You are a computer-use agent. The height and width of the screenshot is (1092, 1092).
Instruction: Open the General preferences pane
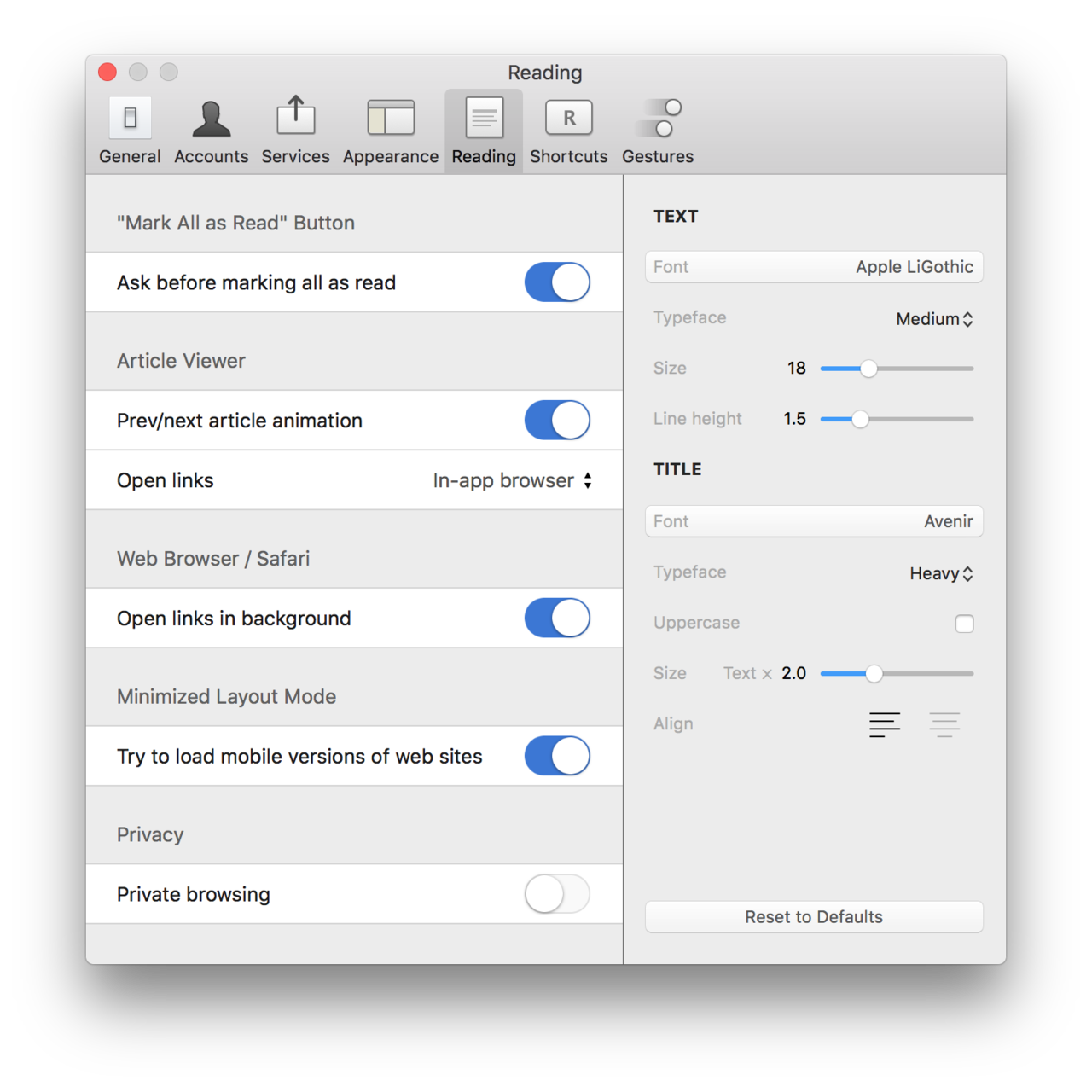point(130,131)
